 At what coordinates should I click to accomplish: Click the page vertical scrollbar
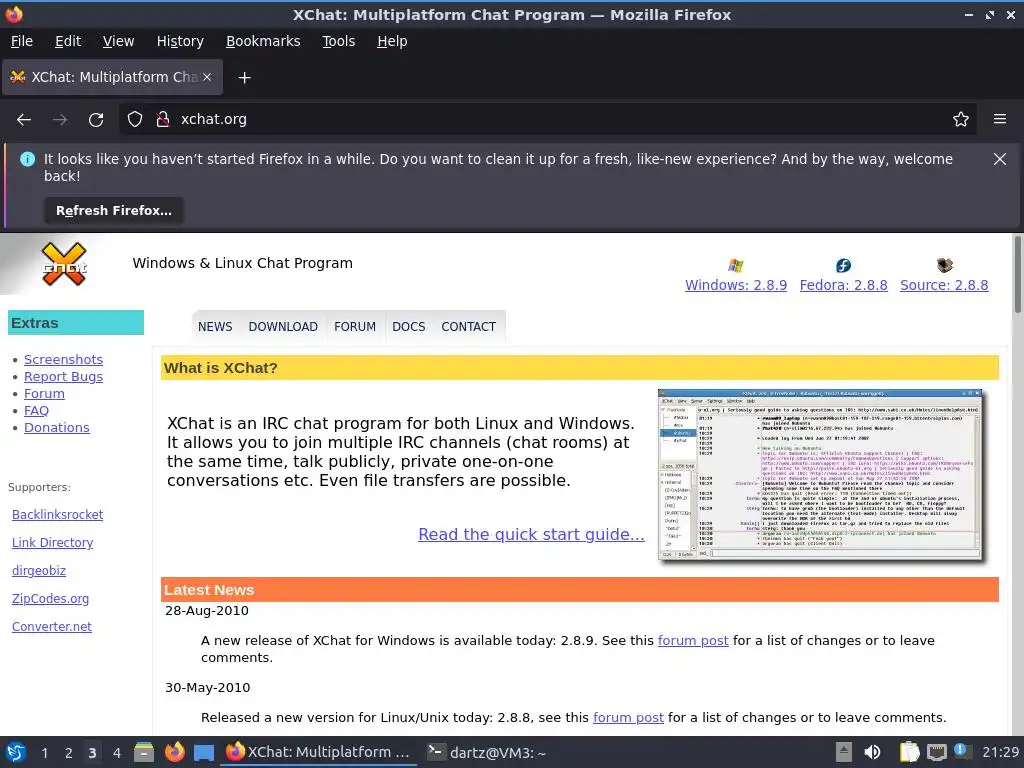pos(1017,274)
